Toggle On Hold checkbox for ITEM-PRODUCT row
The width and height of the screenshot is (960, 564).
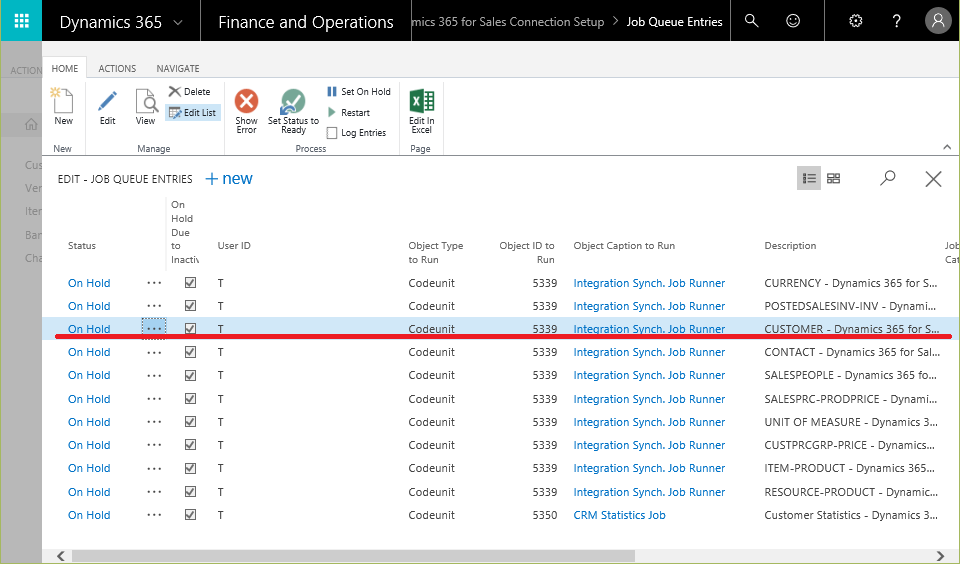pyautogui.click(x=190, y=468)
